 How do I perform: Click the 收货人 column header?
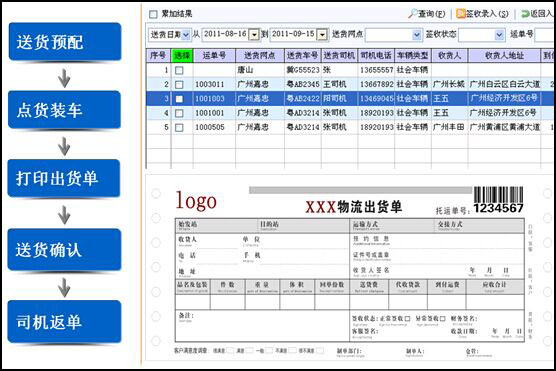[450, 55]
